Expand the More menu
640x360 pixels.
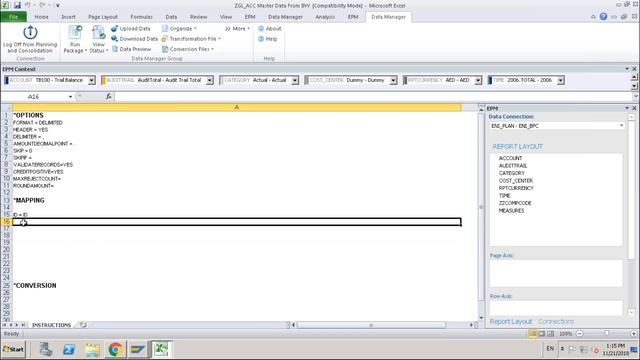click(237, 29)
